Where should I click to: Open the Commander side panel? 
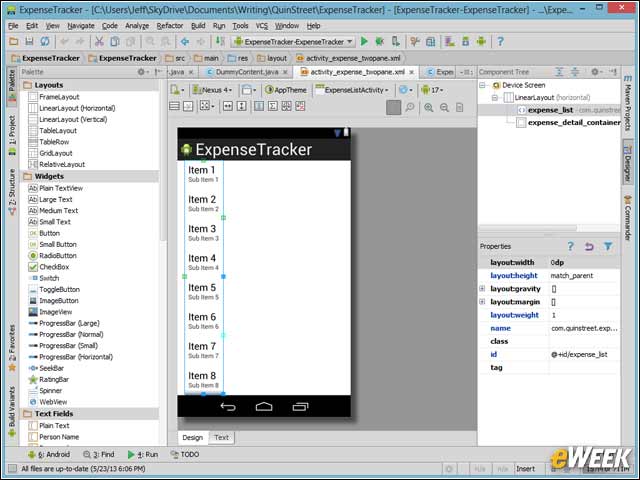point(628,218)
